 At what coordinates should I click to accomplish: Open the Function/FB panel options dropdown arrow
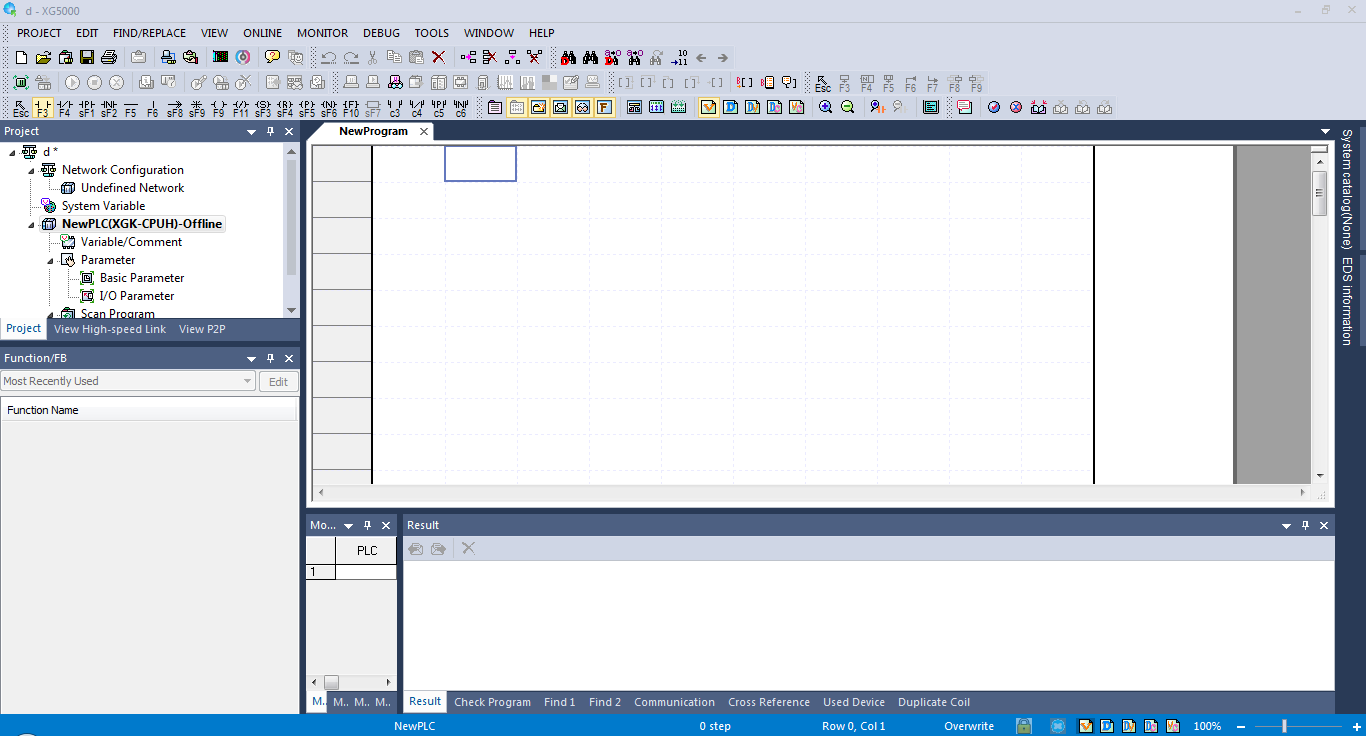[251, 358]
